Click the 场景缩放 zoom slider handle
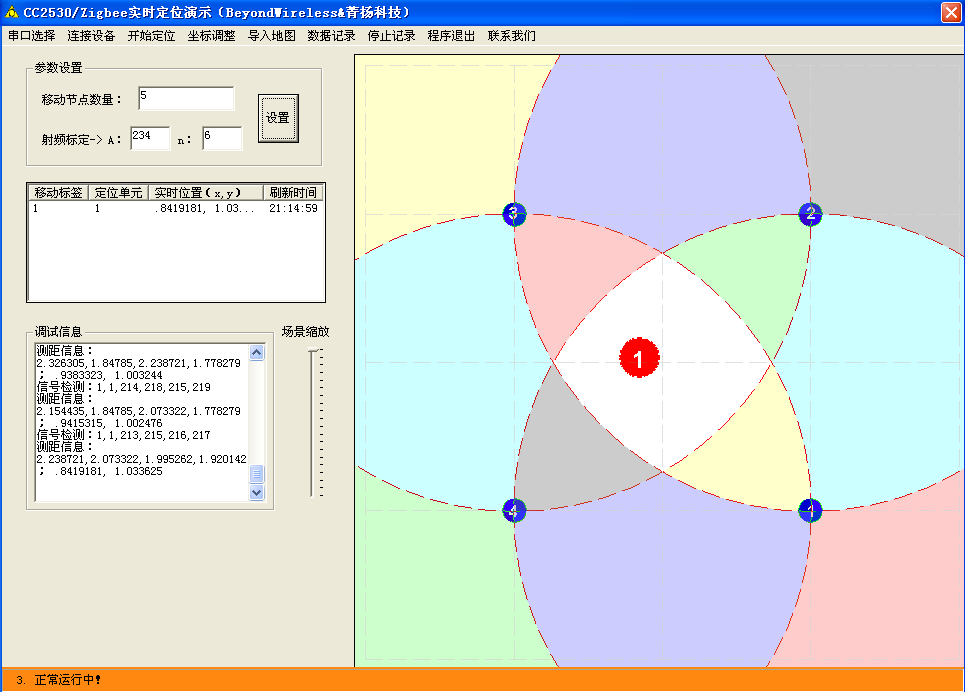965x692 pixels. [313, 350]
